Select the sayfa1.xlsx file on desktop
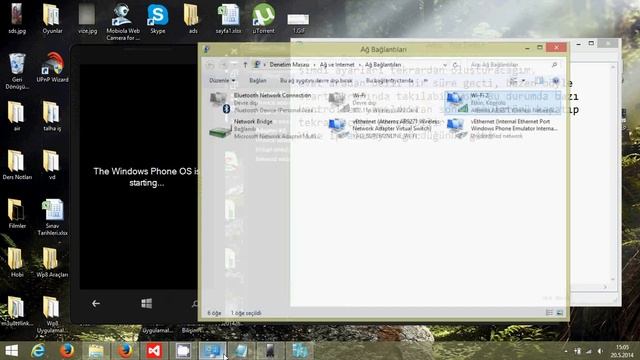Image resolution: width=640 pixels, height=360 pixels. 228,19
